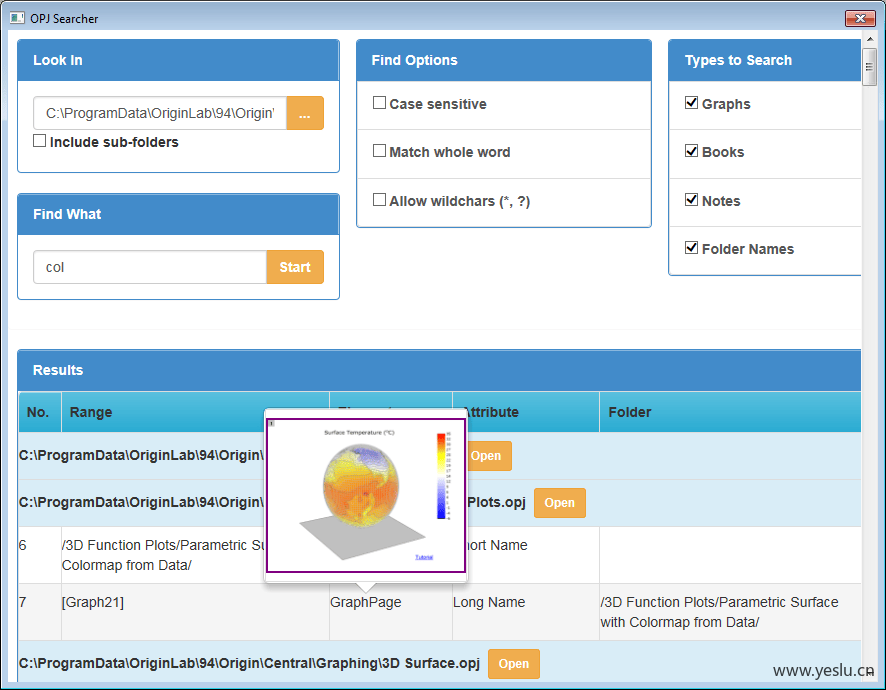
Task: Enable the Include sub-folders checkbox
Action: pyautogui.click(x=40, y=141)
